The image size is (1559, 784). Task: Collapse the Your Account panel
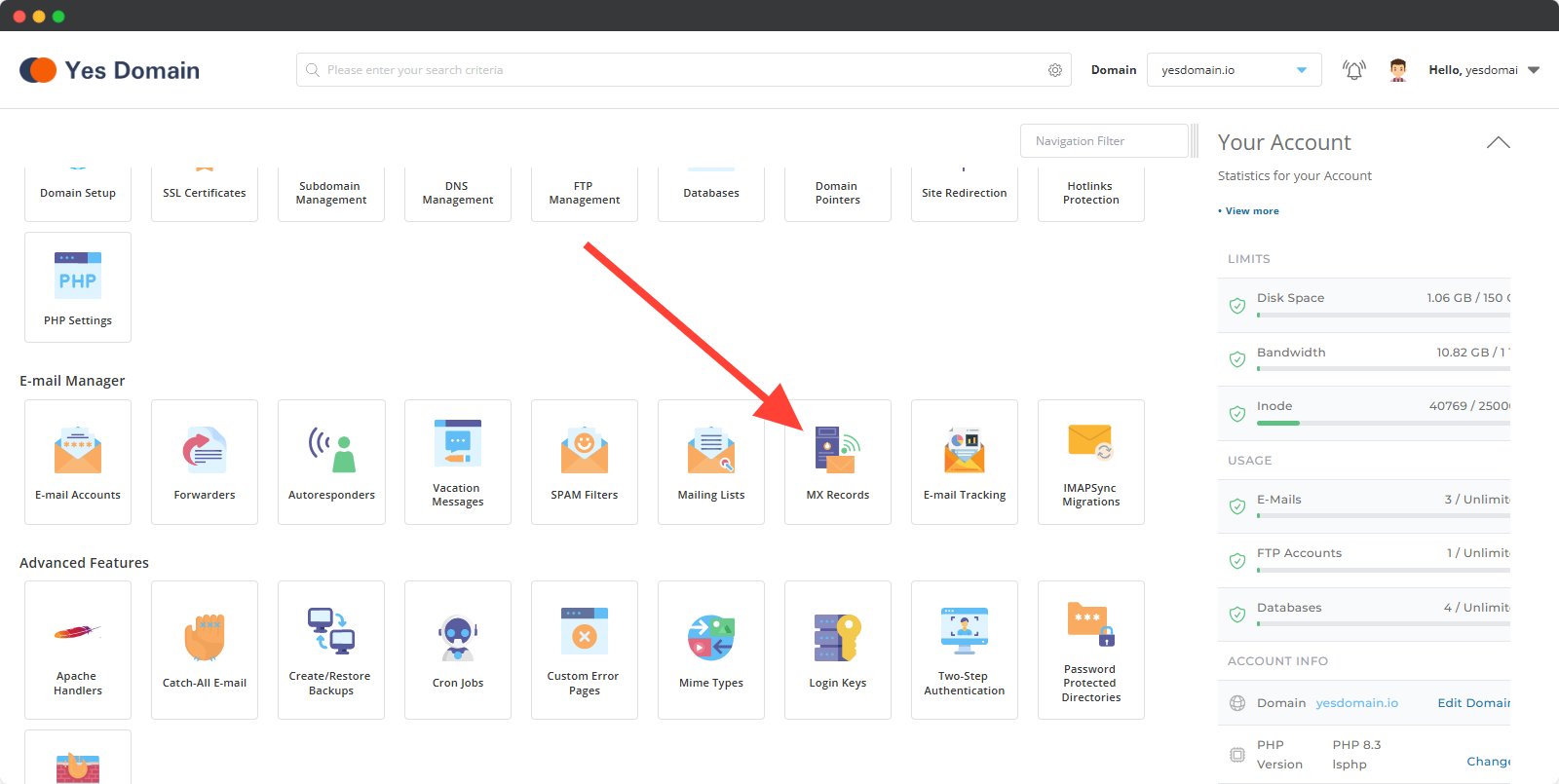click(1498, 142)
